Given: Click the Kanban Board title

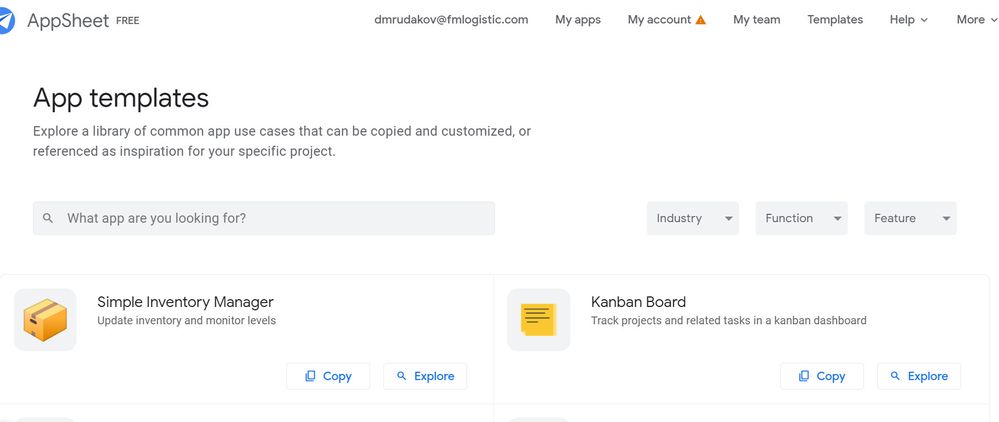Looking at the screenshot, I should click(x=638, y=302).
